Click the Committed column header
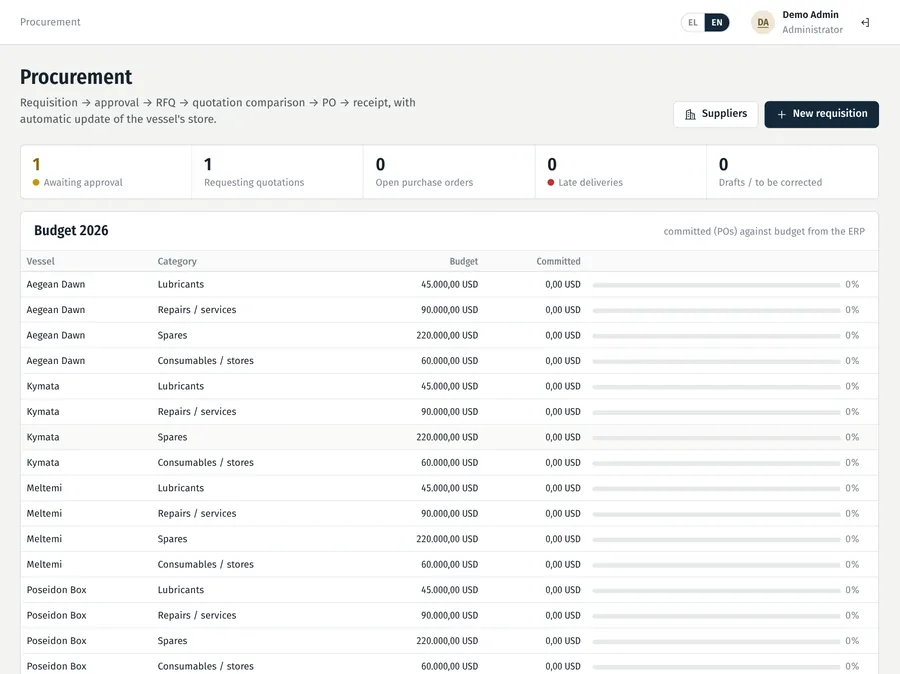The image size is (900, 674). pyautogui.click(x=558, y=261)
